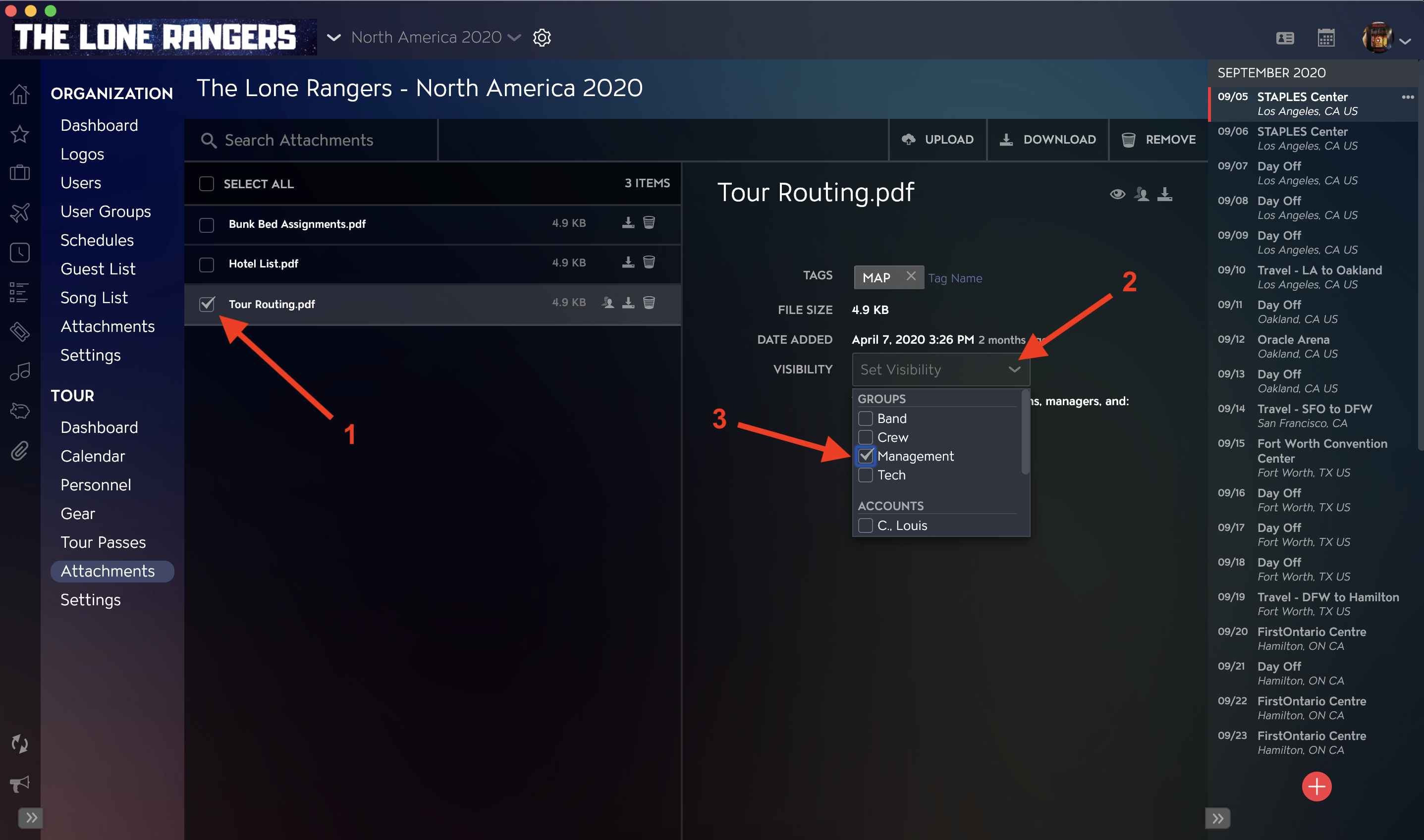Viewport: 1424px width, 840px height.
Task: Download Hotel List.pdf via row icon
Action: (628, 262)
